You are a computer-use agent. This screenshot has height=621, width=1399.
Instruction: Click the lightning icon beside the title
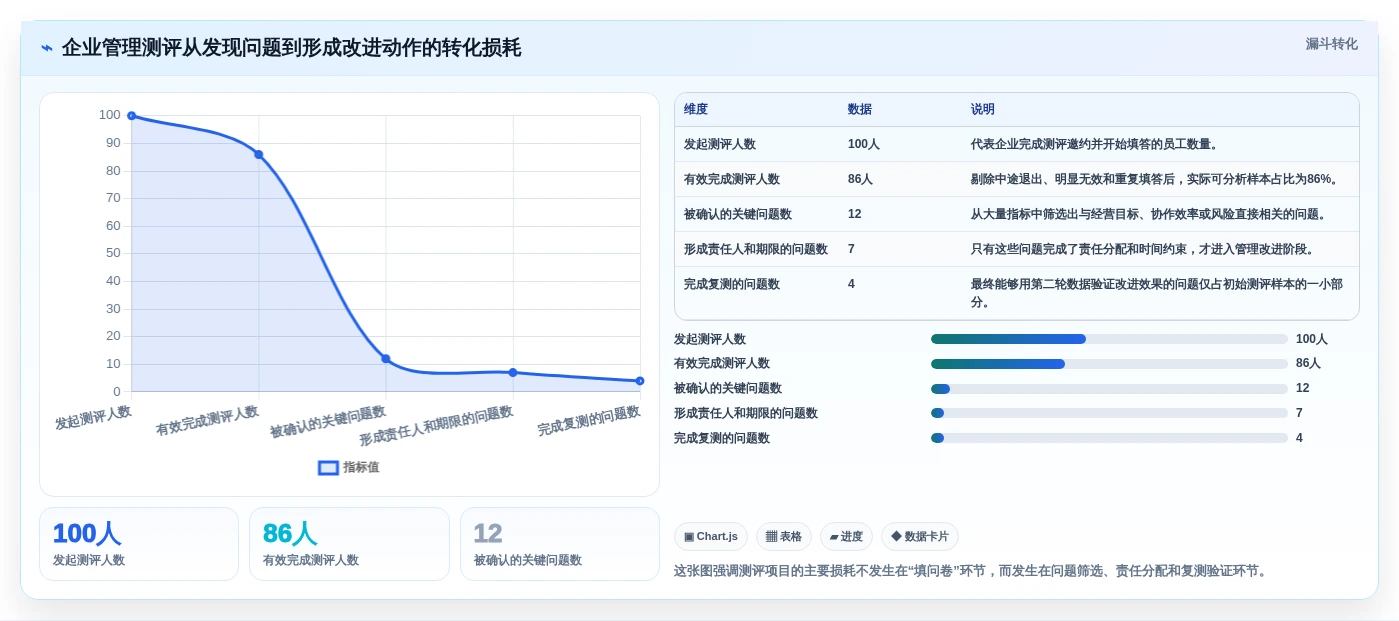(x=47, y=48)
